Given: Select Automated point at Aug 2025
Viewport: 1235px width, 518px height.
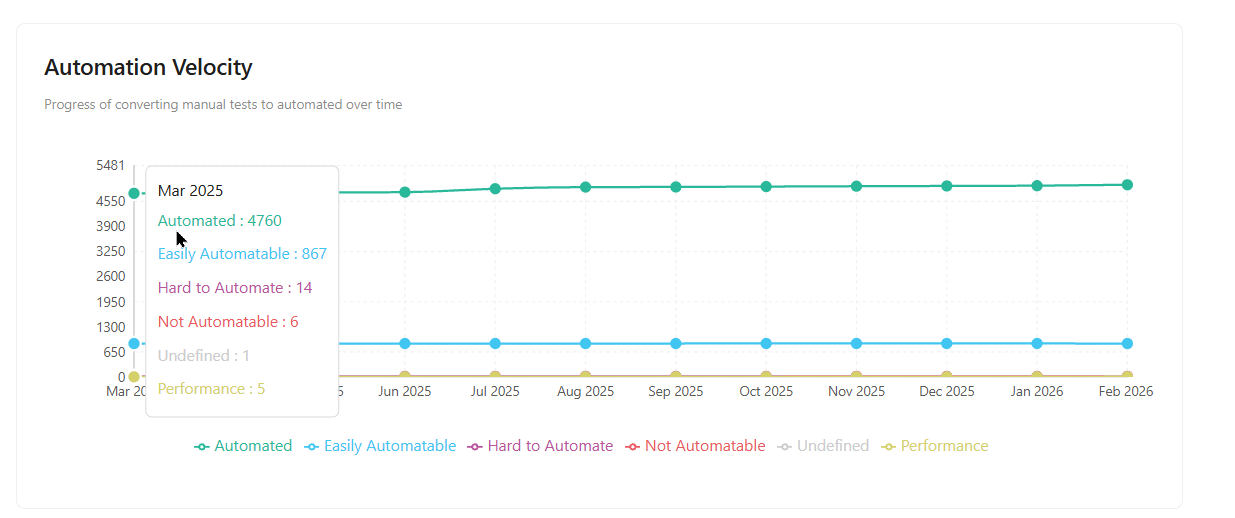Looking at the screenshot, I should click(586, 187).
